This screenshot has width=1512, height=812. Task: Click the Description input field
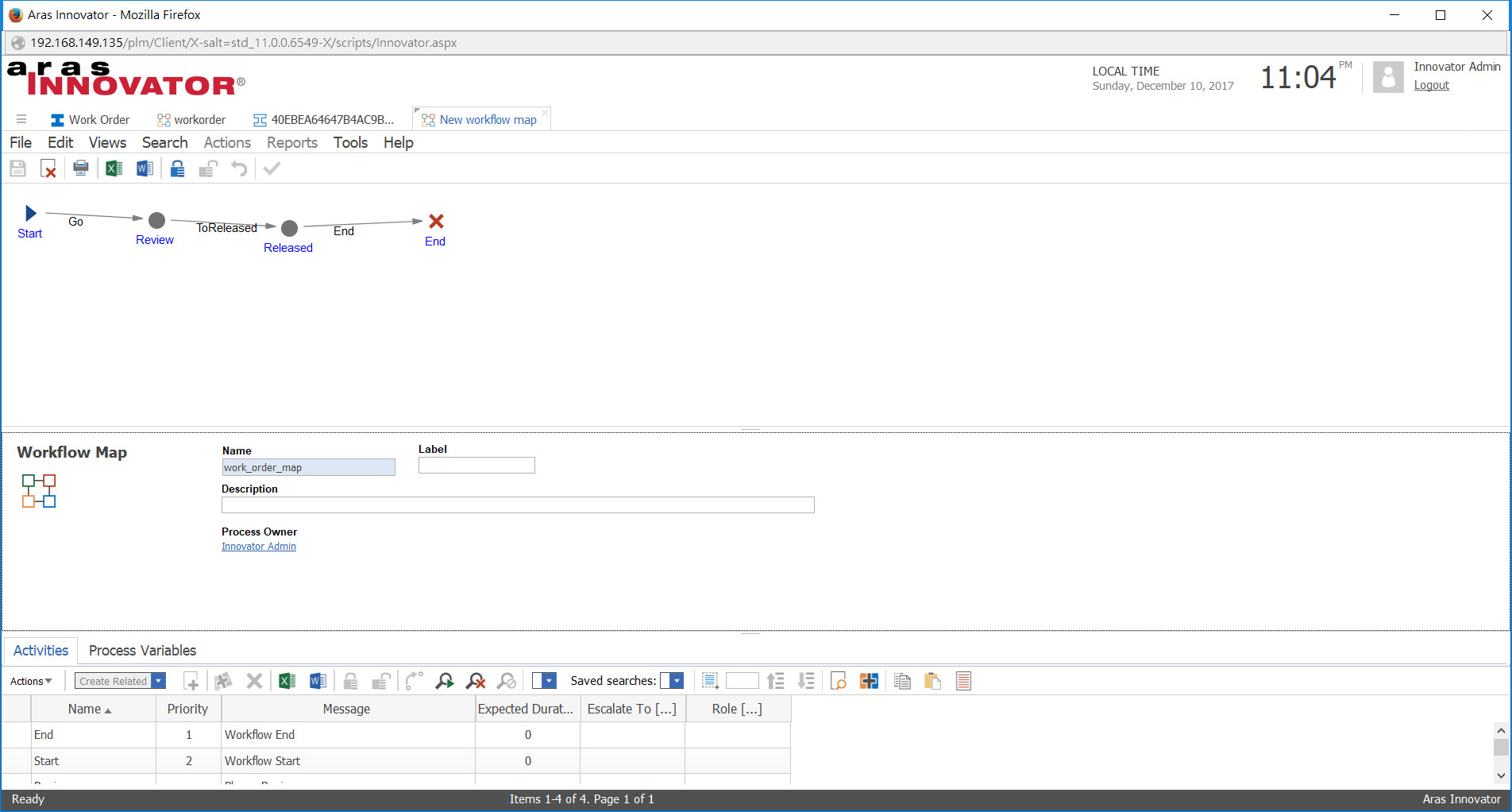pos(518,505)
